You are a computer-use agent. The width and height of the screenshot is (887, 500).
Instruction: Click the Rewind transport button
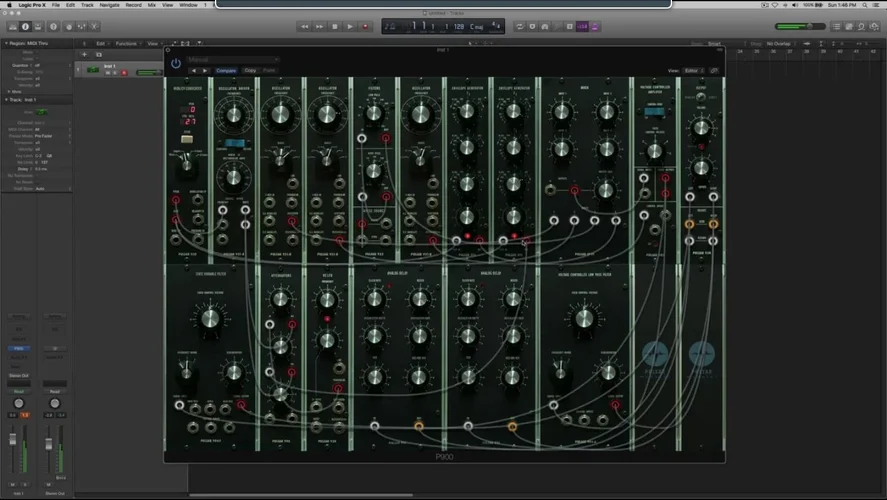tap(304, 27)
